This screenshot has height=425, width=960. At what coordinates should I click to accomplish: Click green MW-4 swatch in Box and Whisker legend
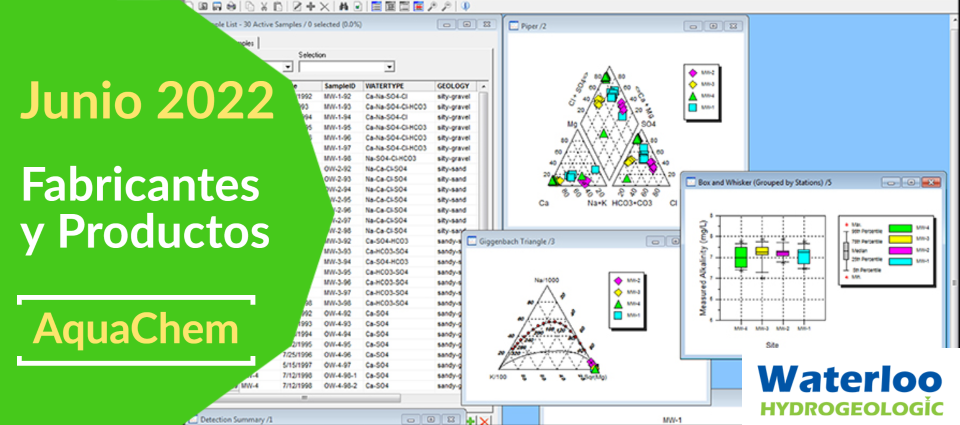tap(901, 228)
